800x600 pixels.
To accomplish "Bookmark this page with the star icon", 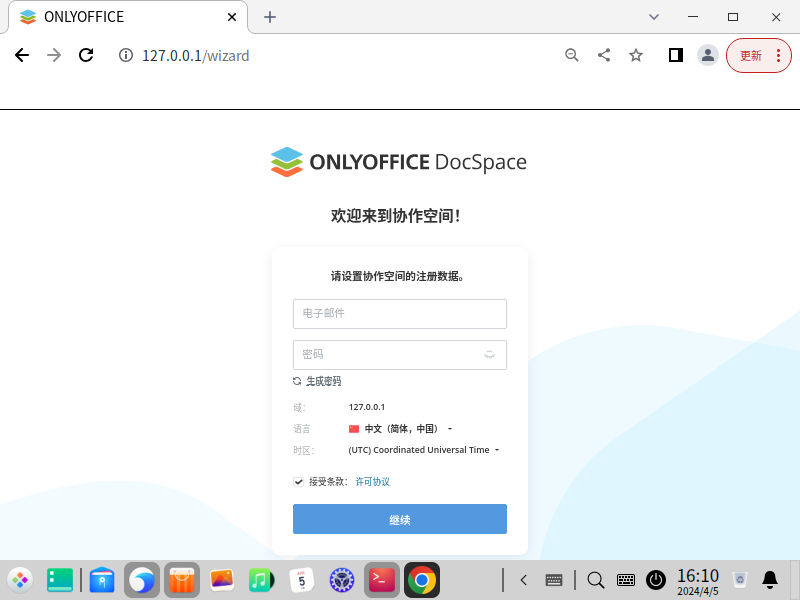I will click(636, 55).
